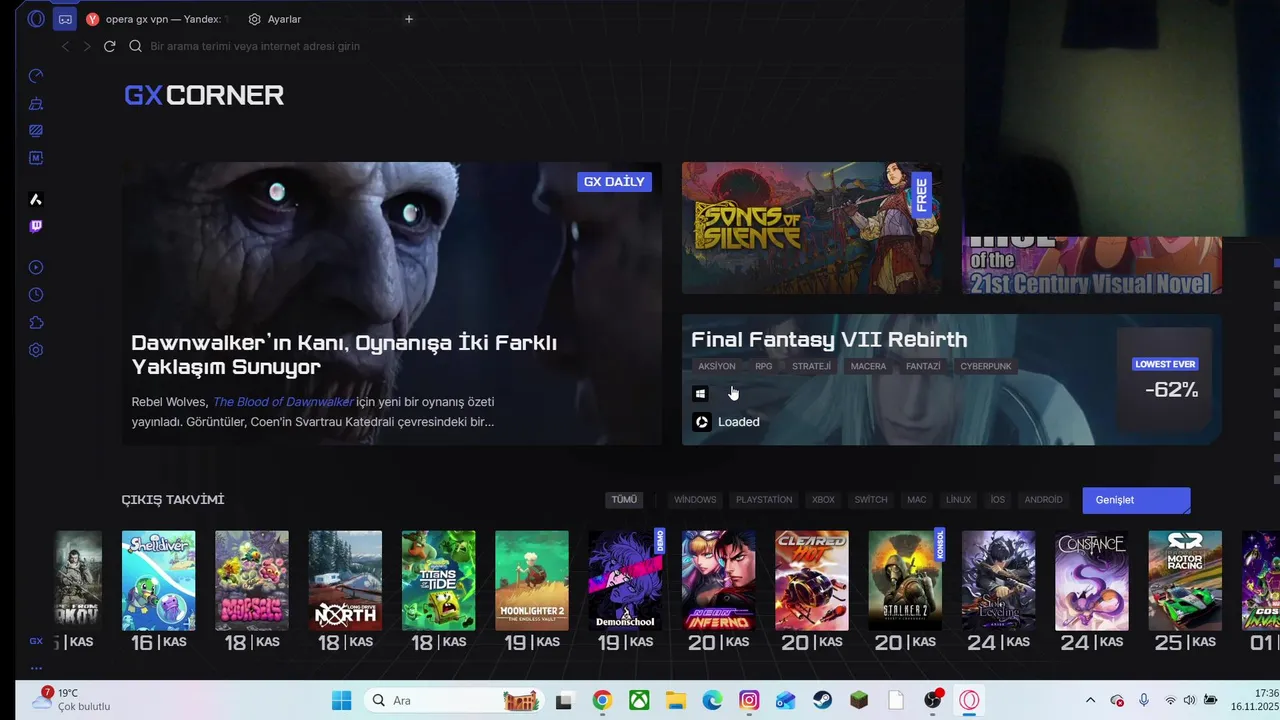Open Minecraft block icon in taskbar

point(859,700)
